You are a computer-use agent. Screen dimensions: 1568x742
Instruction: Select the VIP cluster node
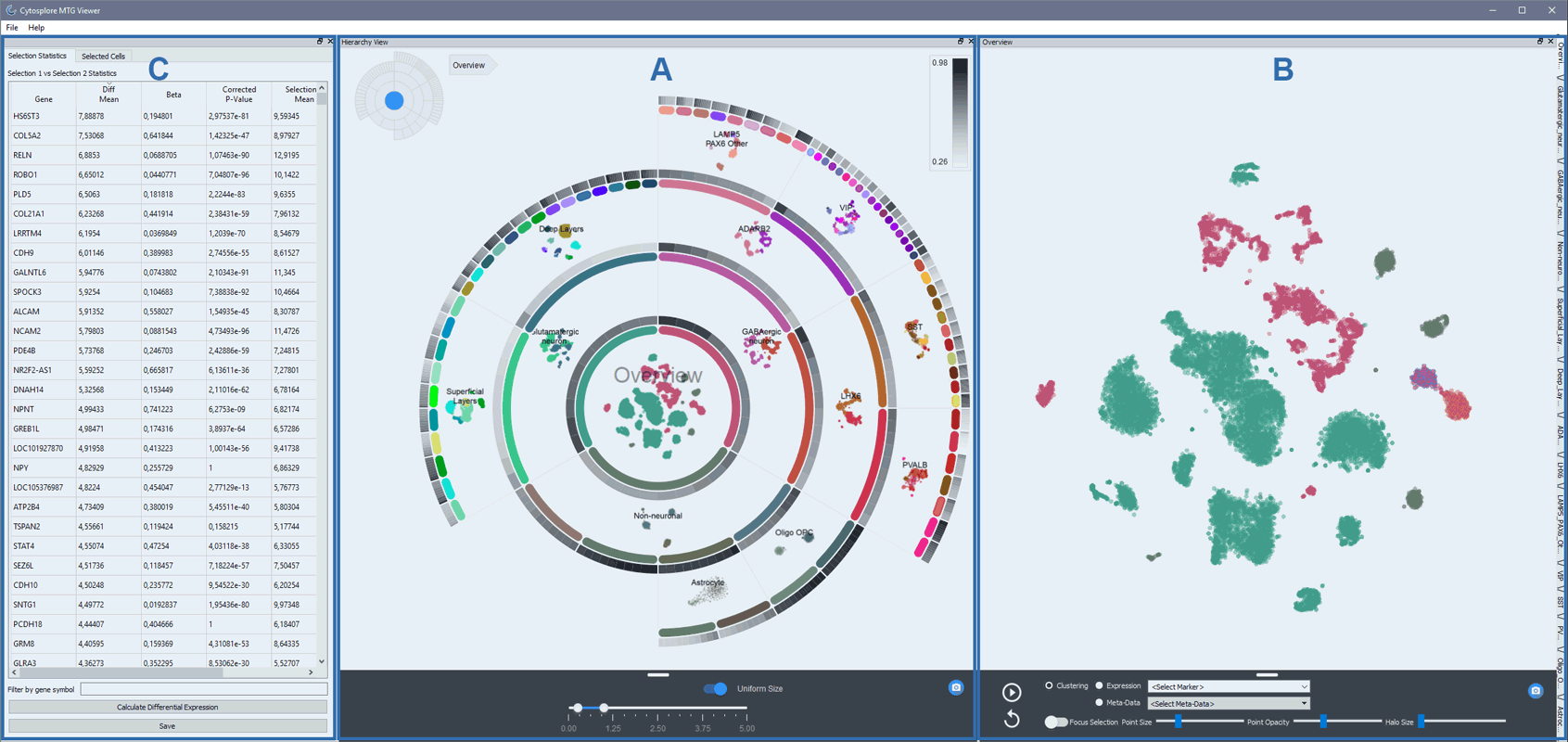(x=846, y=220)
